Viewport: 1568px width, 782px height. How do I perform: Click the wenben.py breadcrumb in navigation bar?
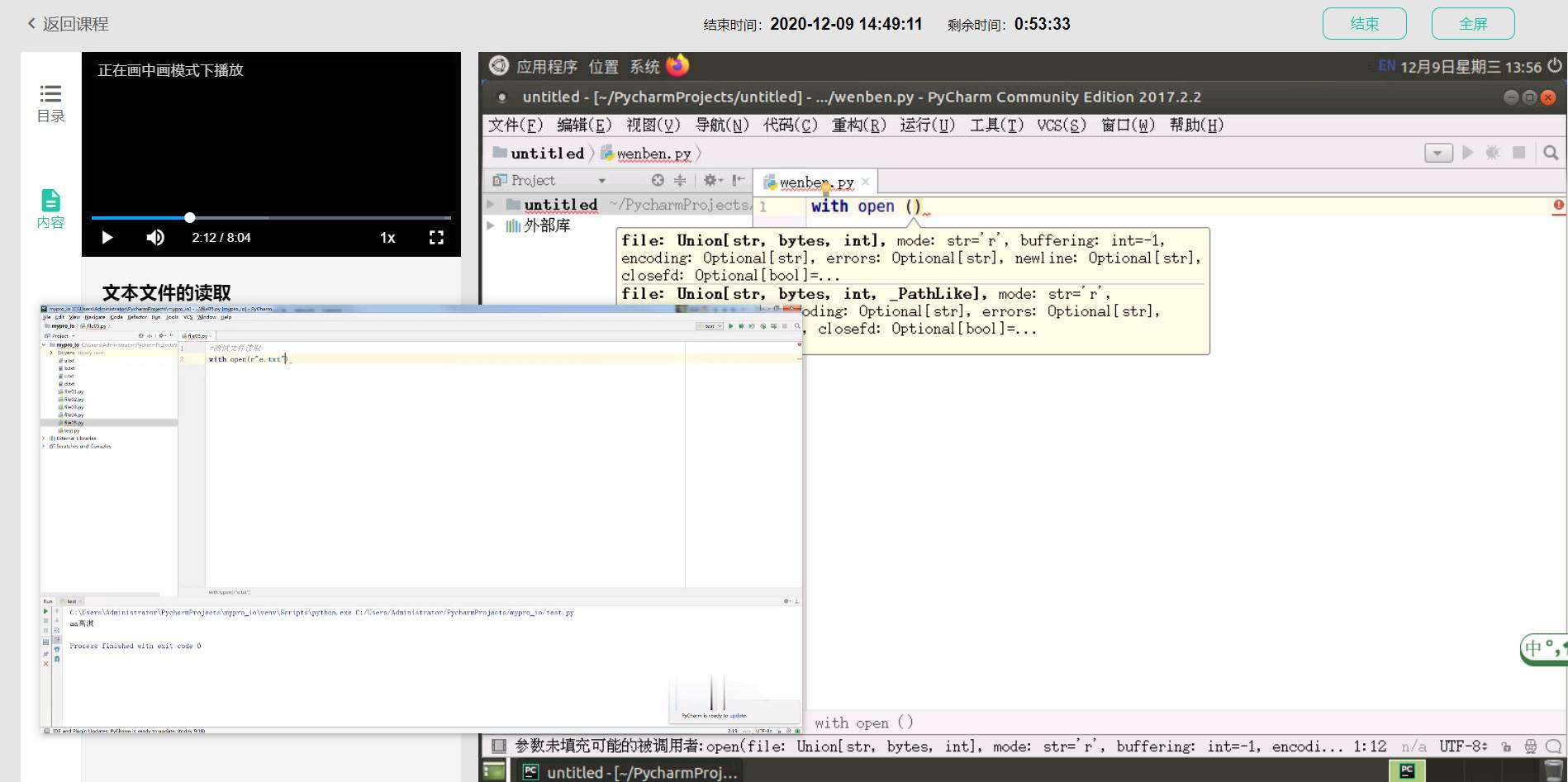pos(646,153)
